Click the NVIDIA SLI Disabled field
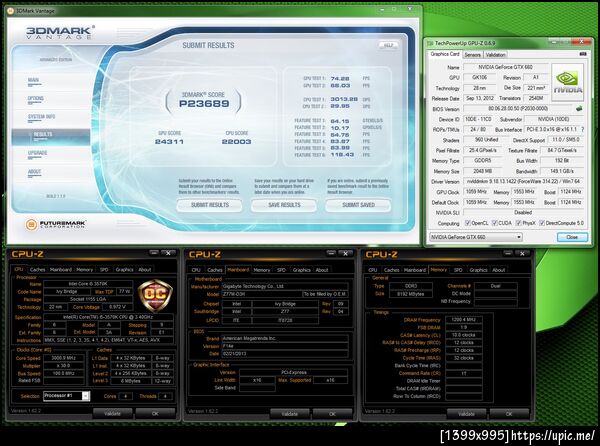This screenshot has width=600, height=446. pos(523,212)
